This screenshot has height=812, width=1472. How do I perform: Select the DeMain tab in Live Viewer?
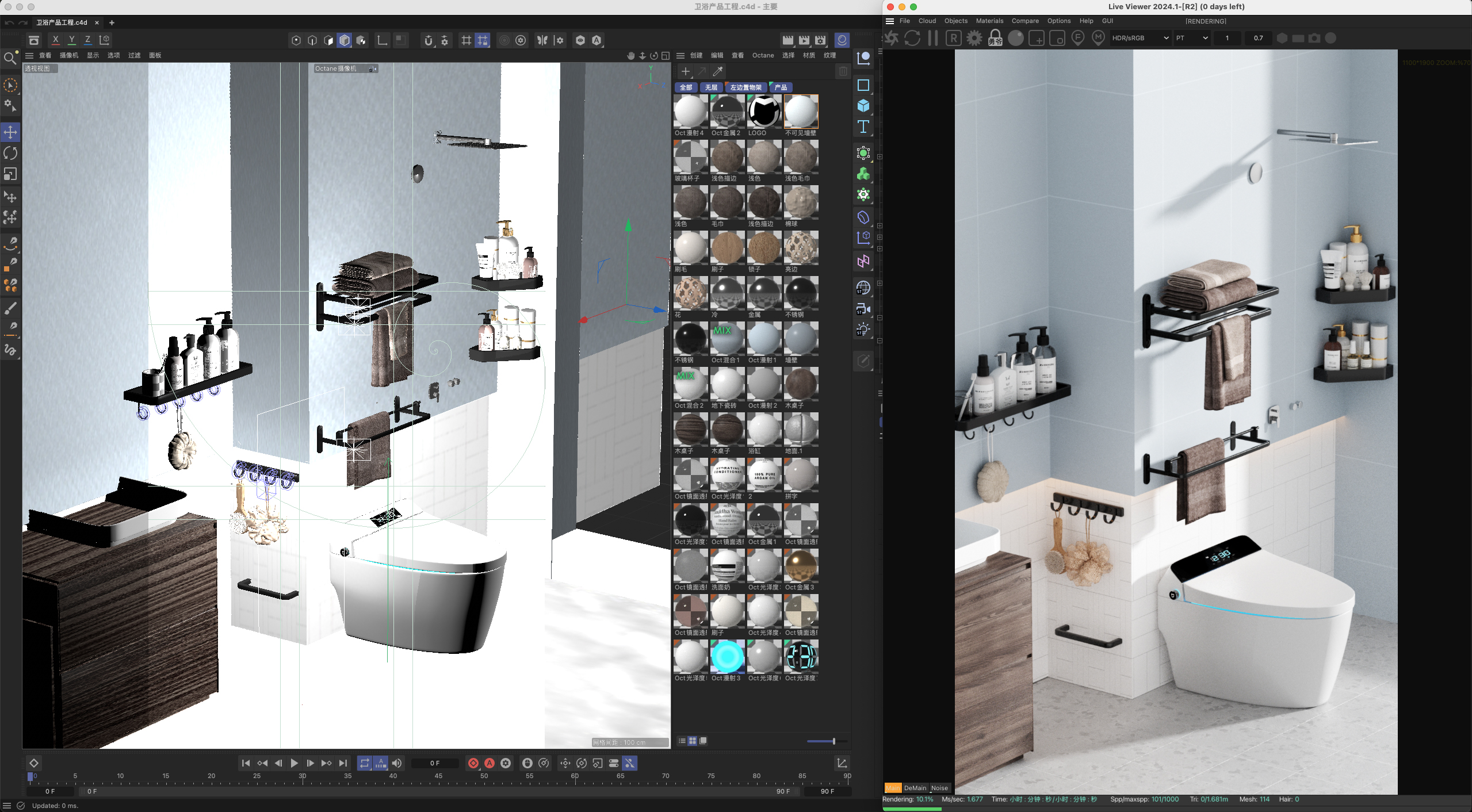pos(915,788)
